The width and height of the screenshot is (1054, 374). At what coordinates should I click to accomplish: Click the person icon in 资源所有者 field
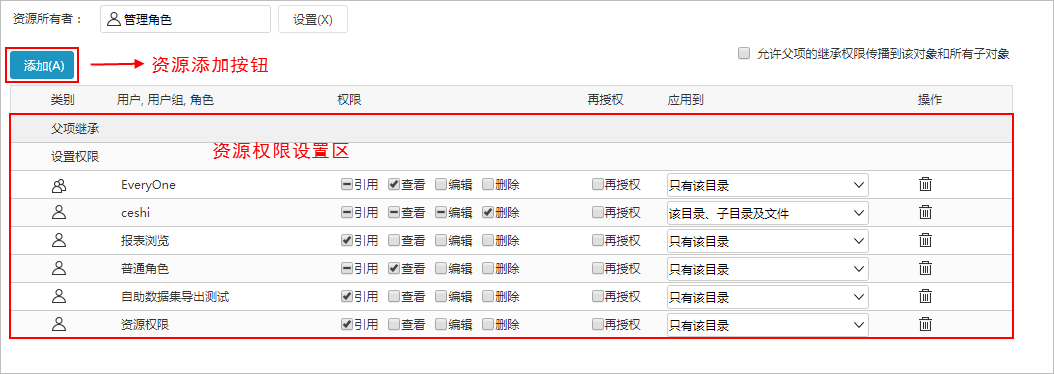click(x=114, y=20)
